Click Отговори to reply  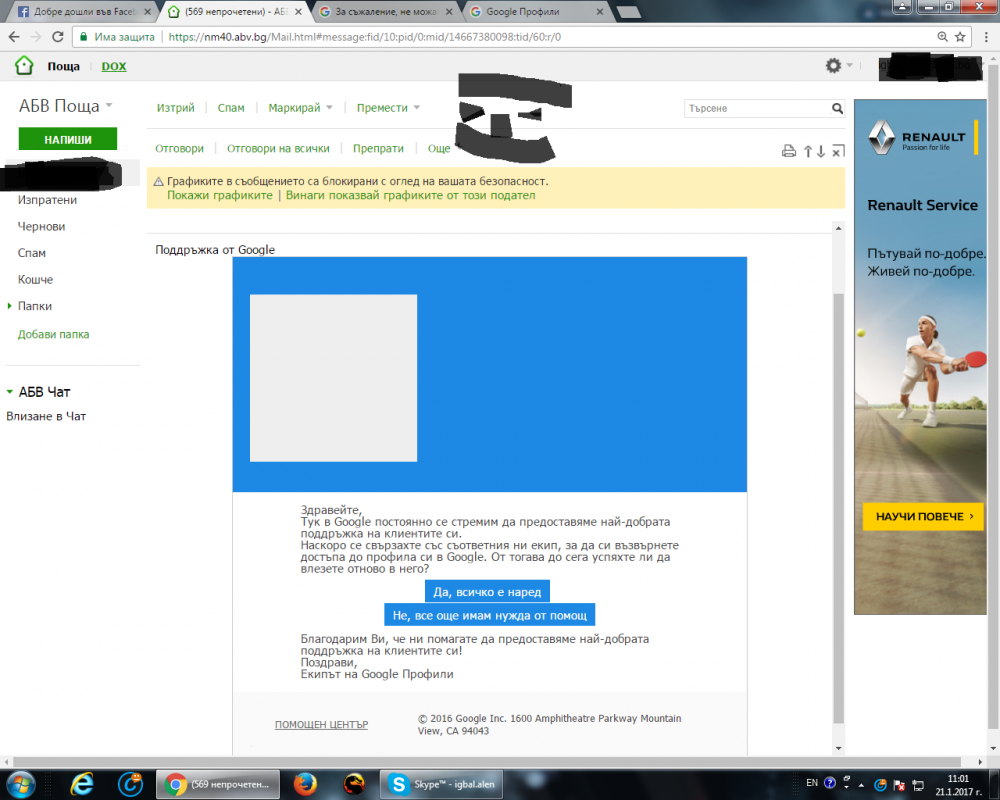pos(179,149)
